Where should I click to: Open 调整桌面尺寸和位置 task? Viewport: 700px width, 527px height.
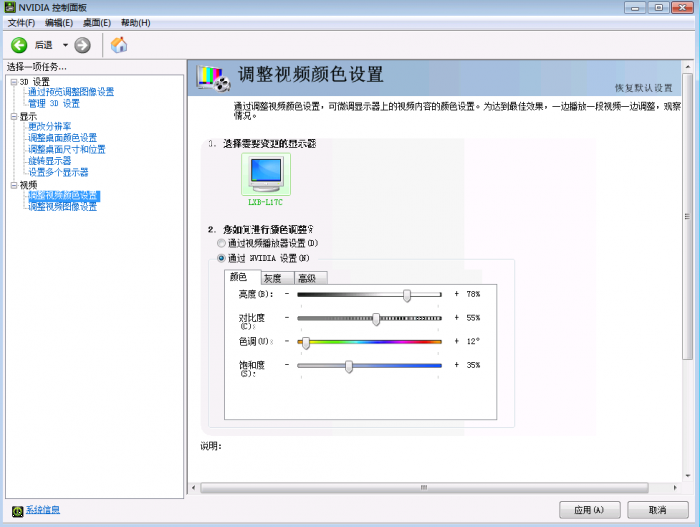click(x=67, y=150)
